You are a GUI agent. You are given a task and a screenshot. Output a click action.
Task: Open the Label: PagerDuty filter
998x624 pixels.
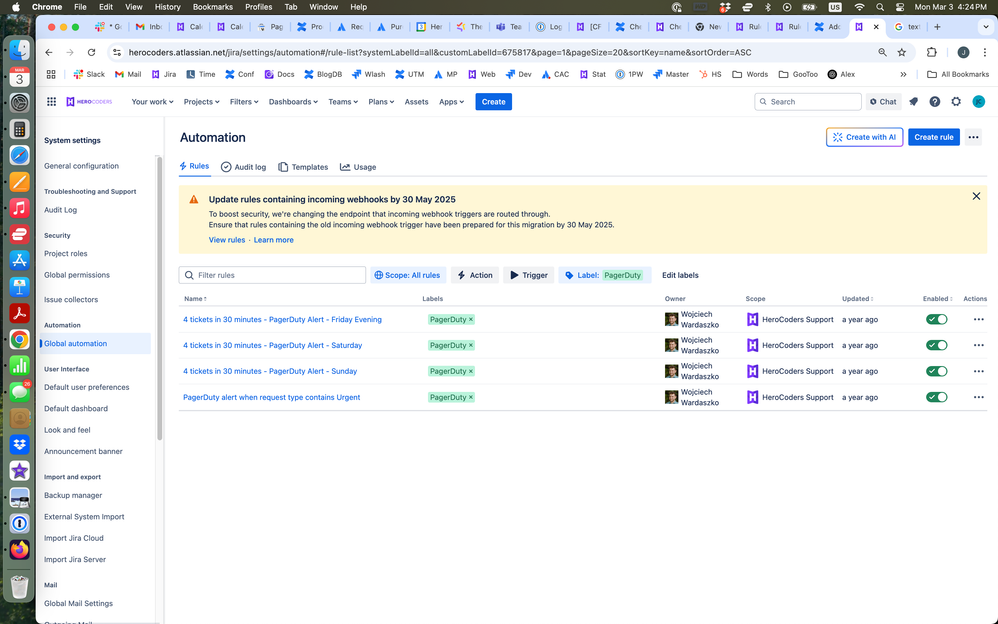click(x=605, y=275)
